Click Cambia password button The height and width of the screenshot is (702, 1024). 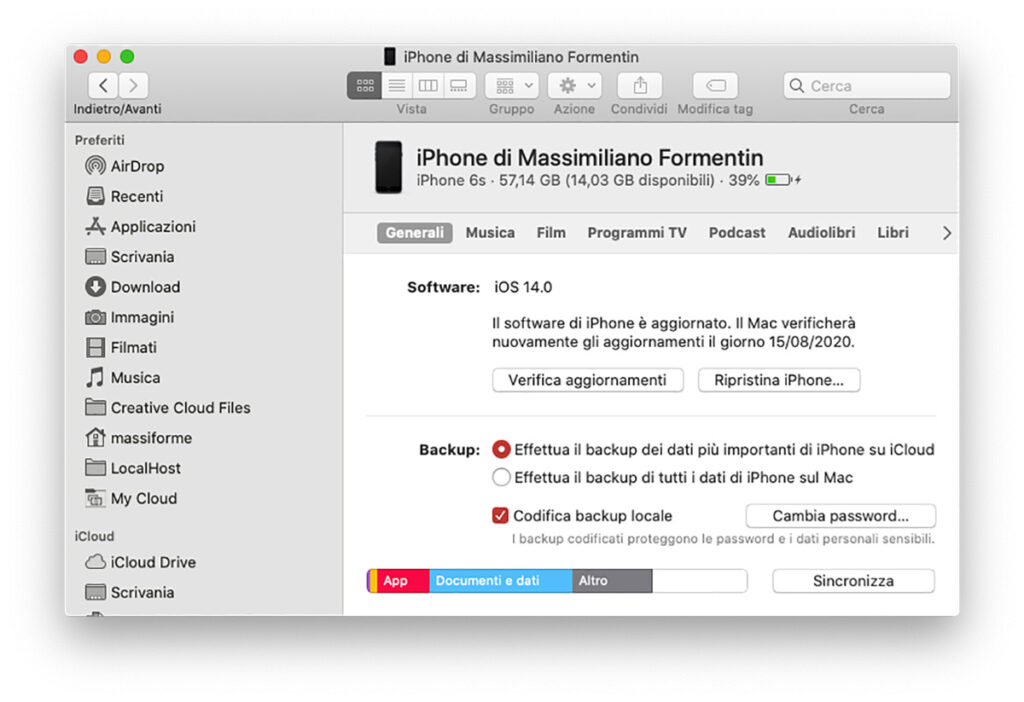click(840, 516)
